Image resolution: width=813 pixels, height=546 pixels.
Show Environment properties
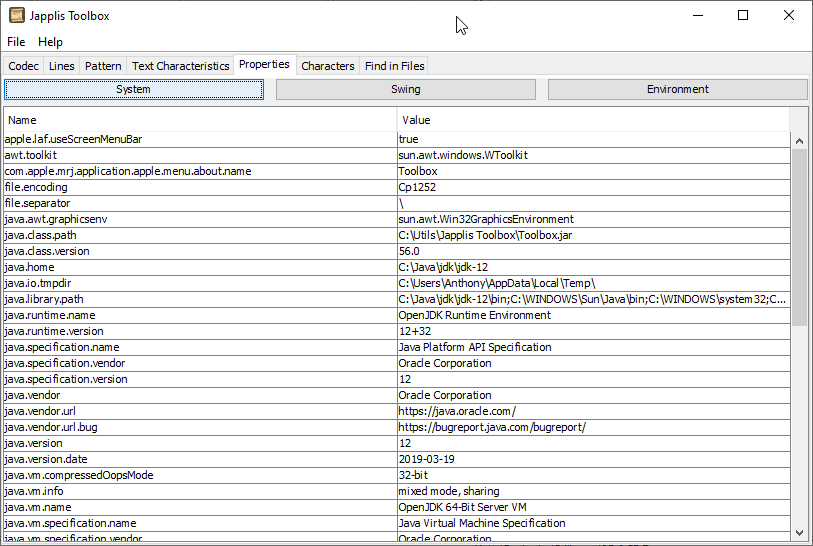677,90
